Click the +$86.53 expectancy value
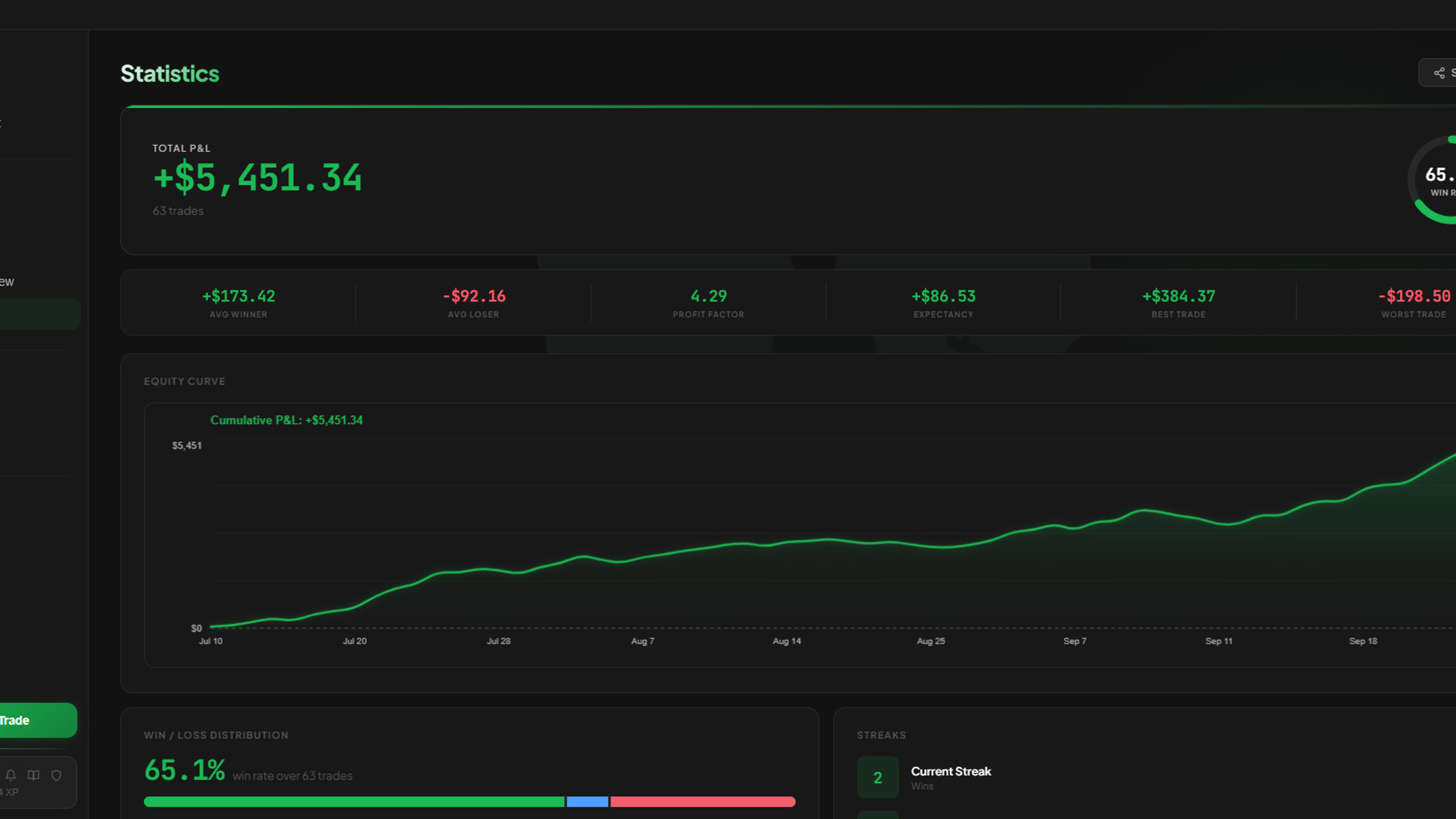Image resolution: width=1456 pixels, height=819 pixels. point(944,296)
